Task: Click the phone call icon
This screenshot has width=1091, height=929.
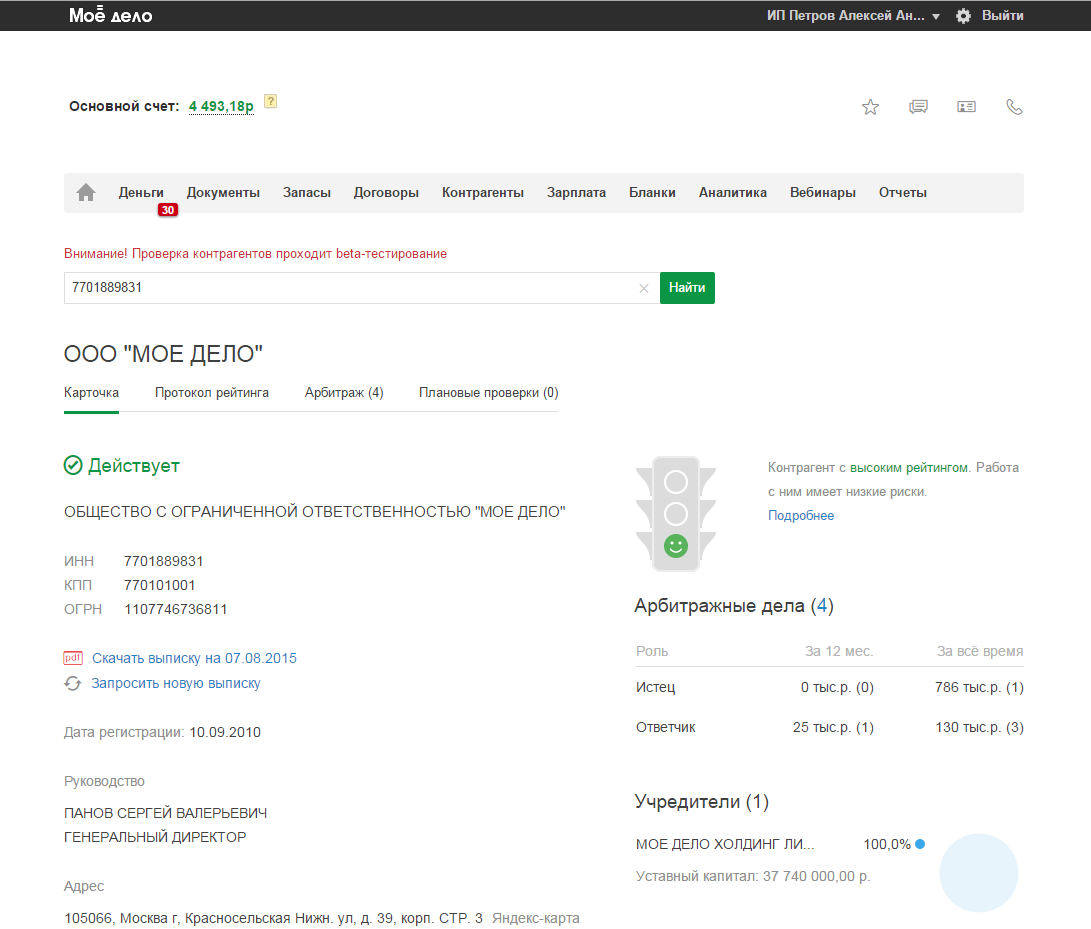Action: point(1014,106)
